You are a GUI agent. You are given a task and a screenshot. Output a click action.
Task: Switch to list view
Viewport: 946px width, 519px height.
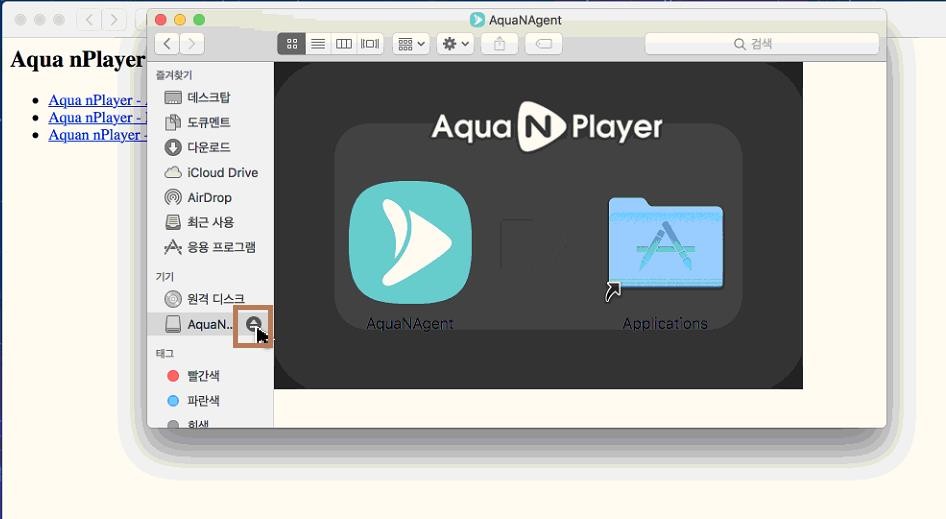pos(318,44)
